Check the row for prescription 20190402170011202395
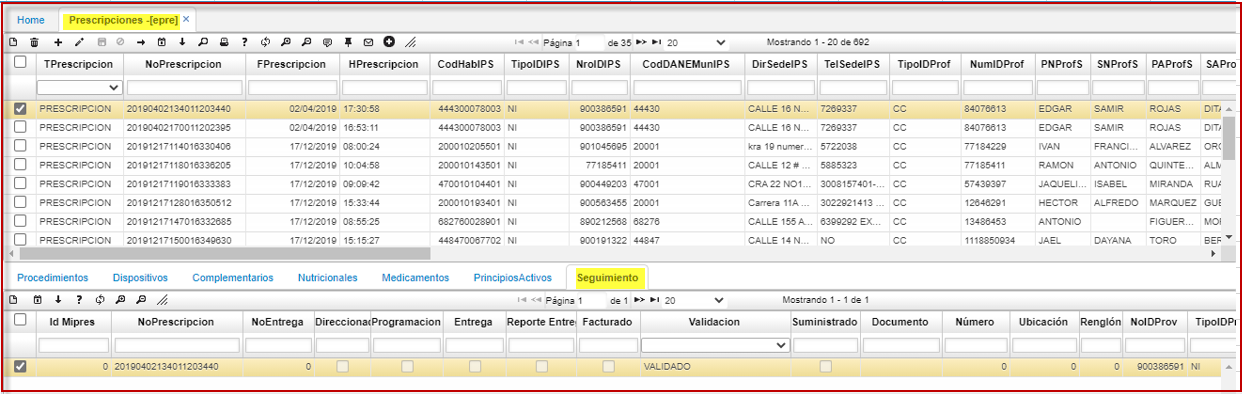Image resolution: width=1242 pixels, height=394 pixels. 20,128
